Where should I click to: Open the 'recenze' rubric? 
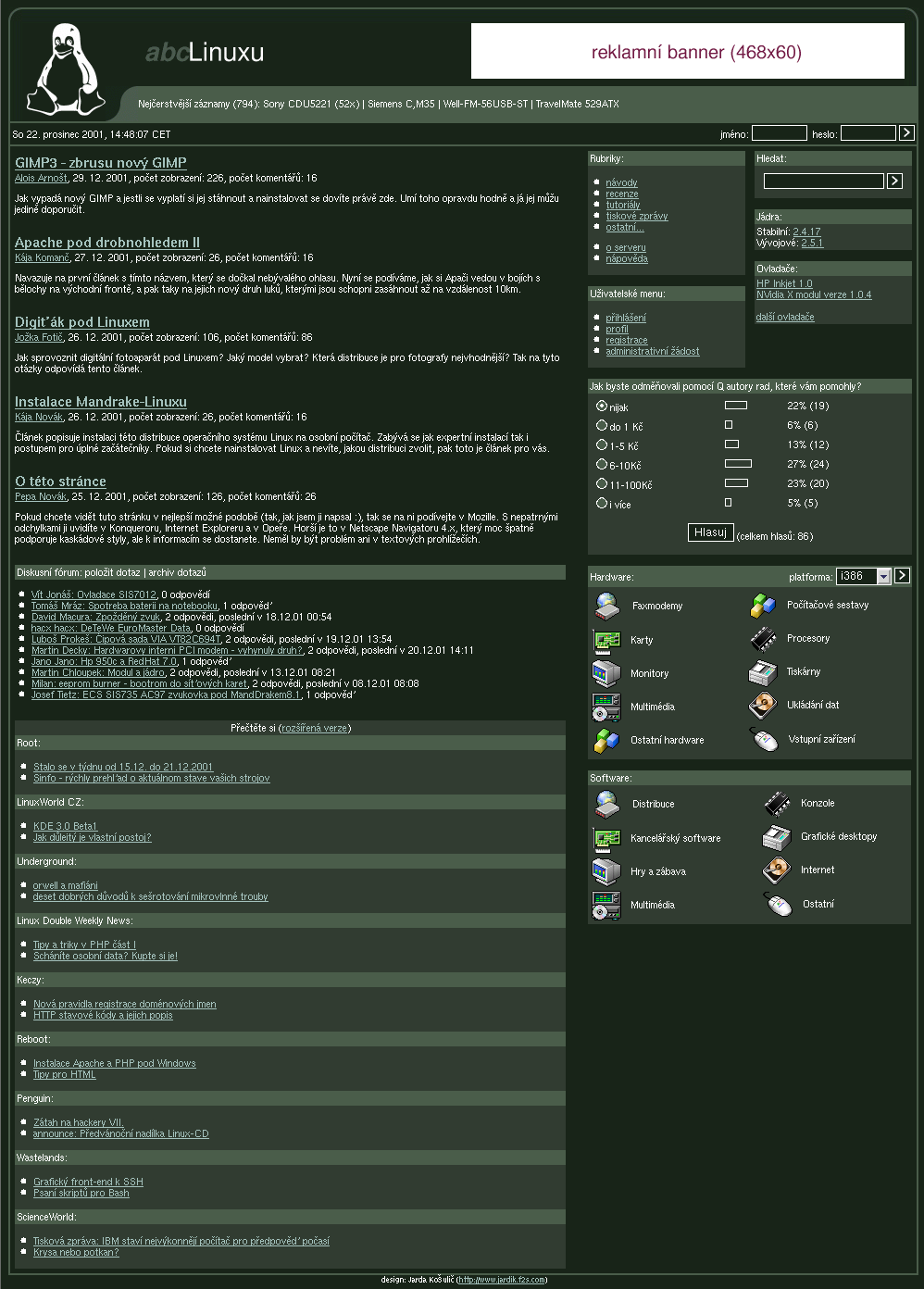tap(622, 194)
